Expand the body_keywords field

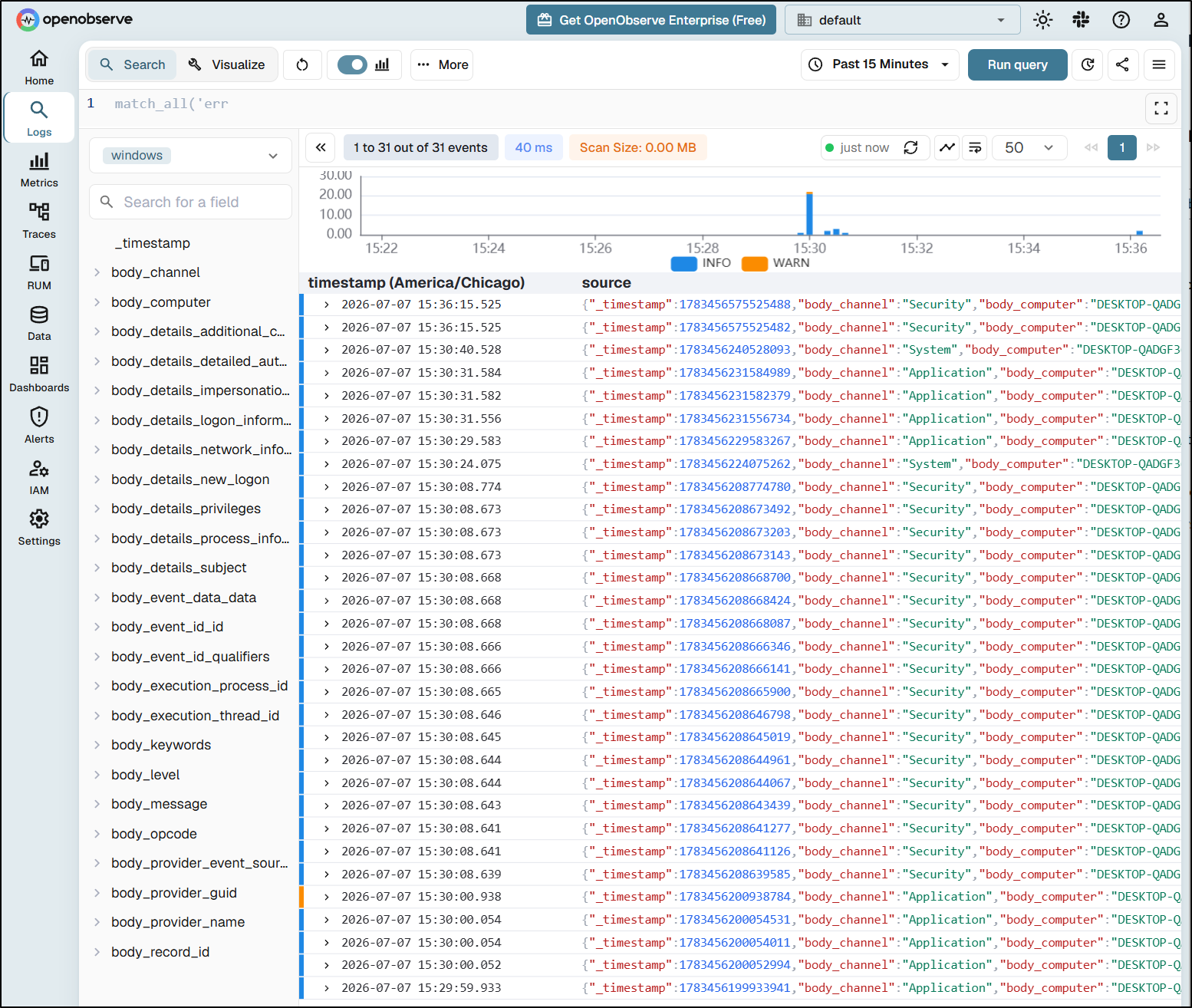(97, 745)
